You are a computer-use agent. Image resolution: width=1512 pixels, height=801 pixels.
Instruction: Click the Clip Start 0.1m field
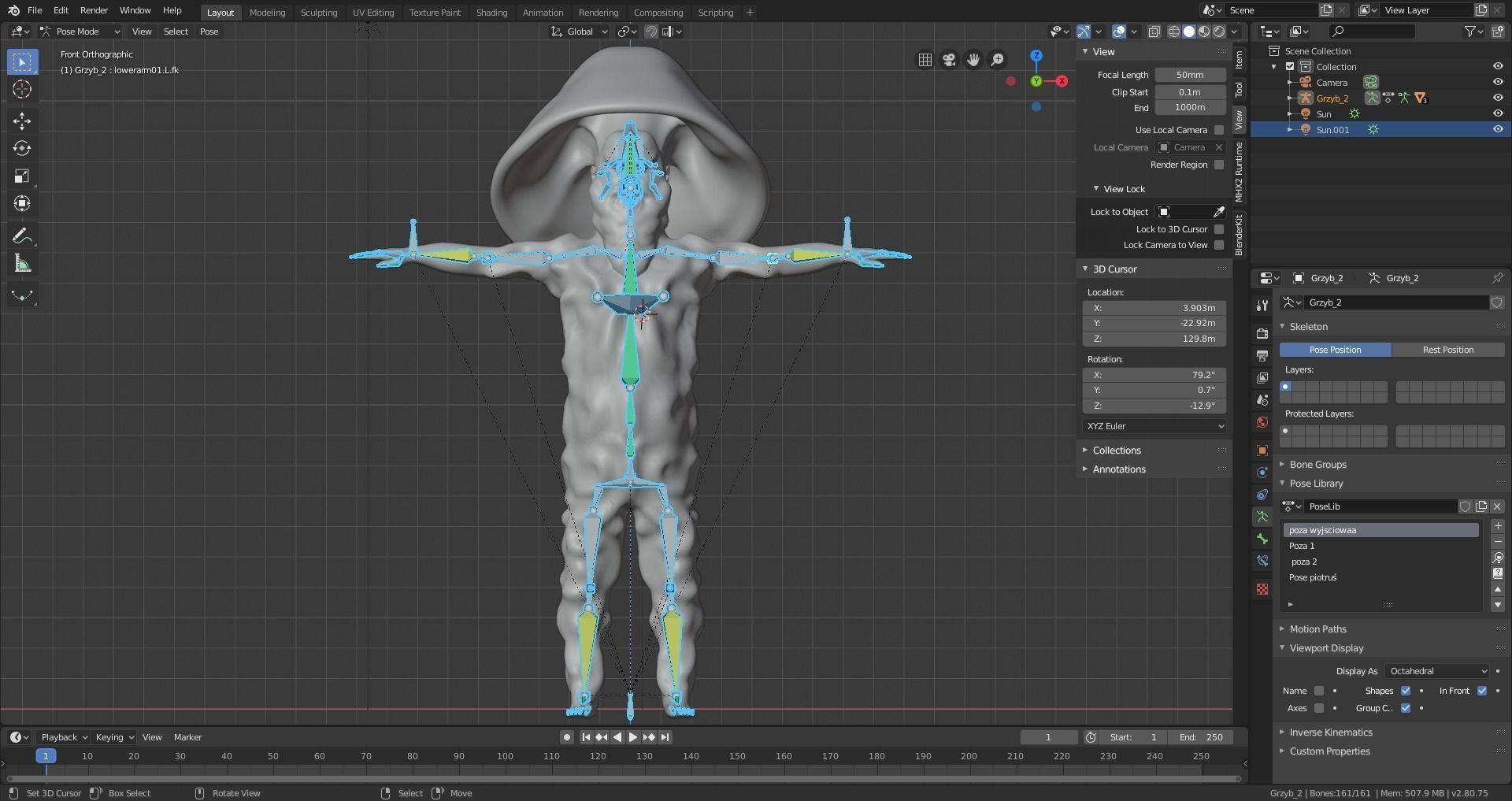pyautogui.click(x=1190, y=92)
